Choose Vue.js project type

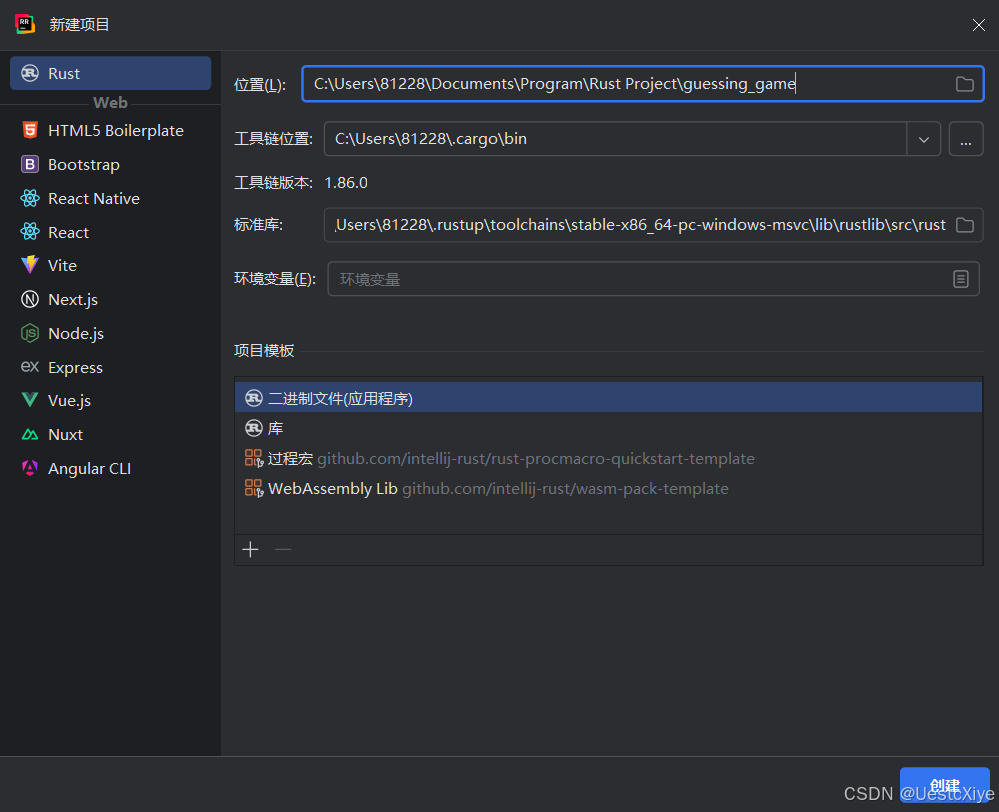[x=110, y=400]
